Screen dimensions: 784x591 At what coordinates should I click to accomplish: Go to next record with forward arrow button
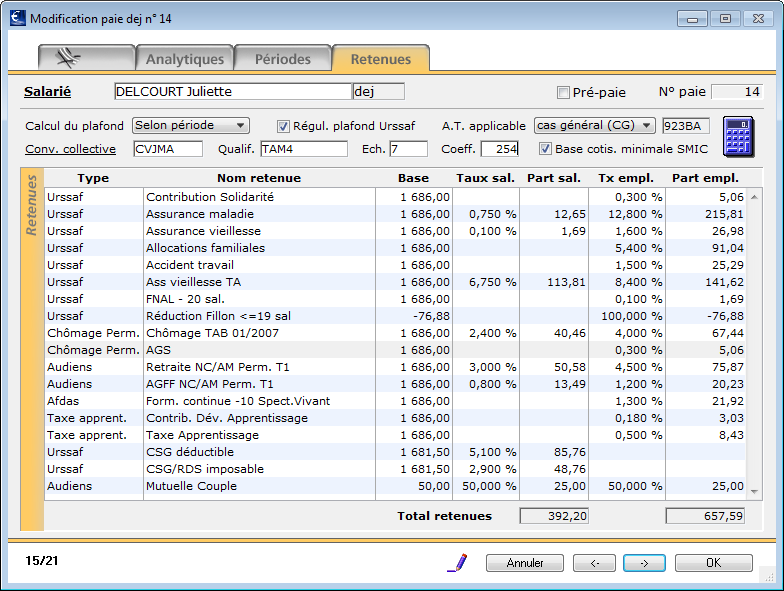click(644, 563)
